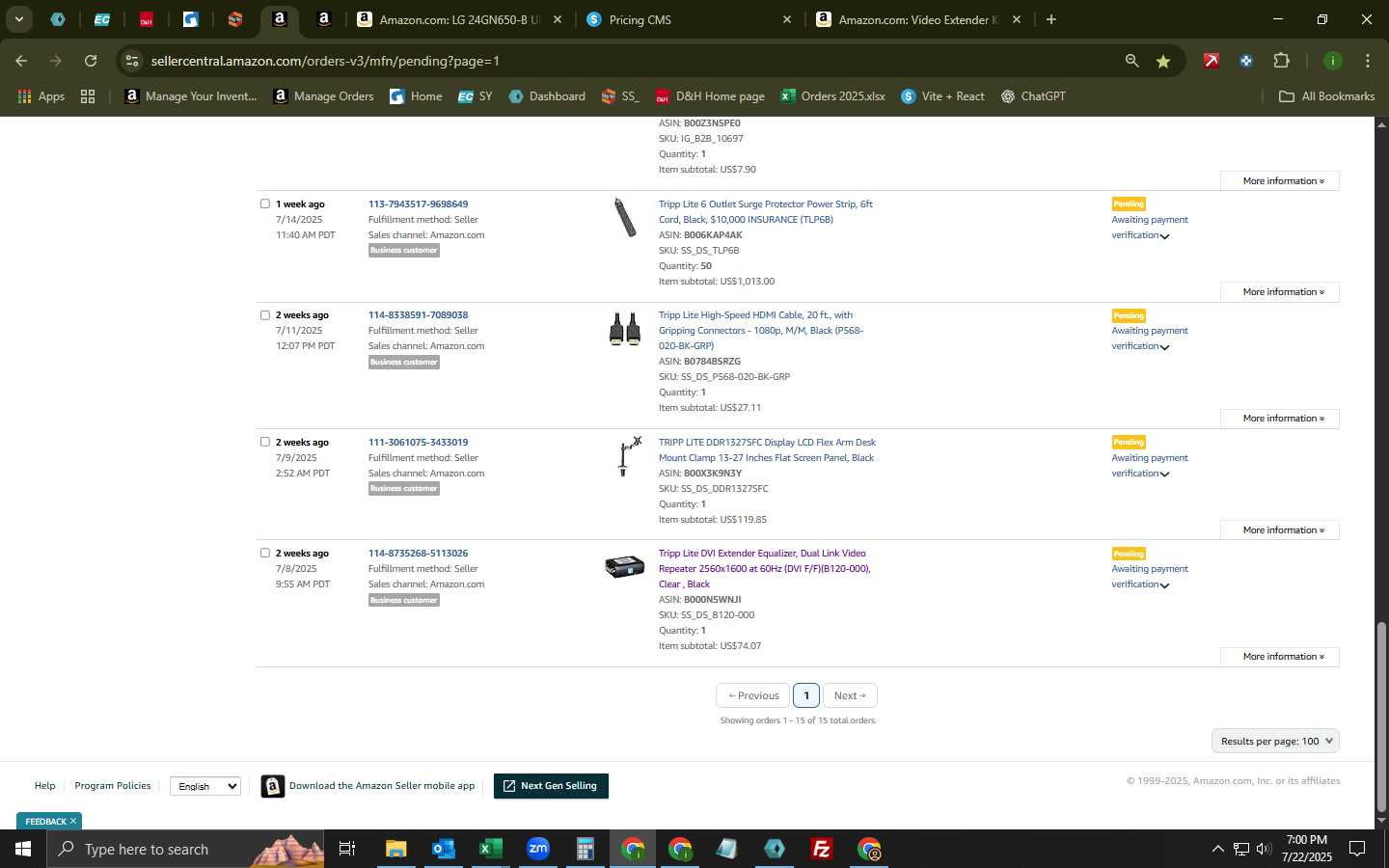Open the English language dropdown

click(205, 786)
